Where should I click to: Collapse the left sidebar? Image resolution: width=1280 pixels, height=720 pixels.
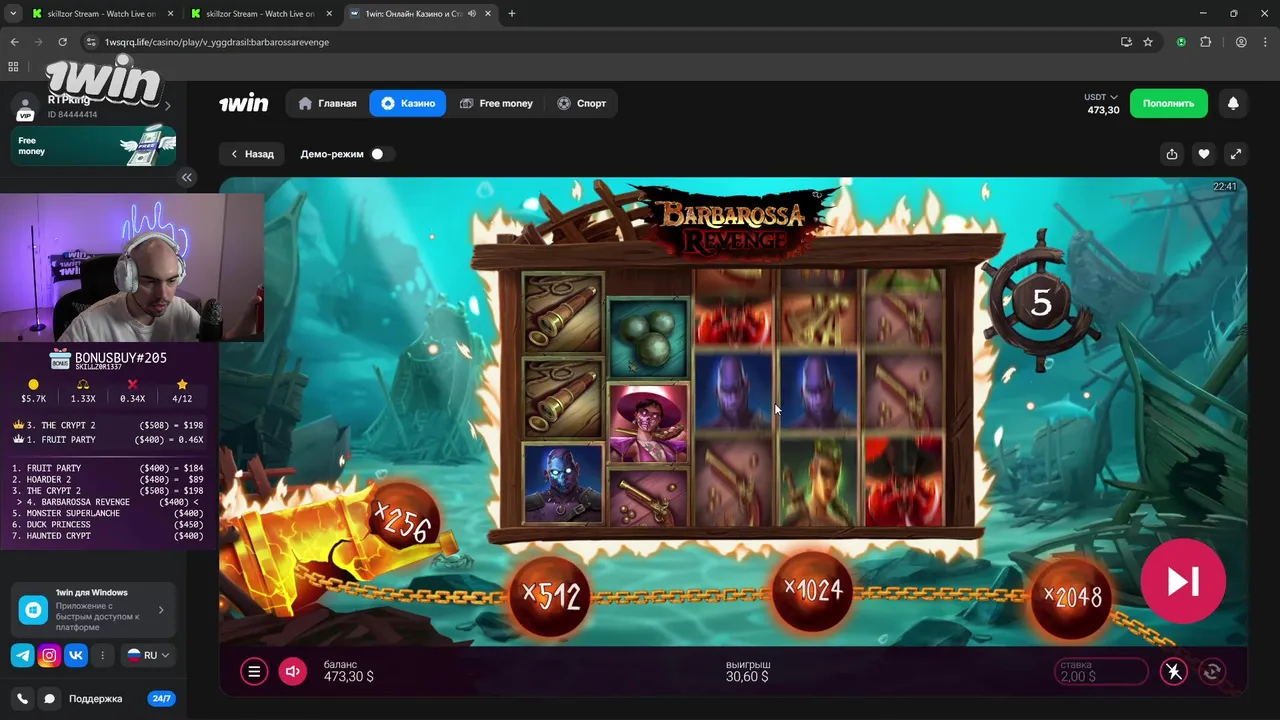[187, 177]
